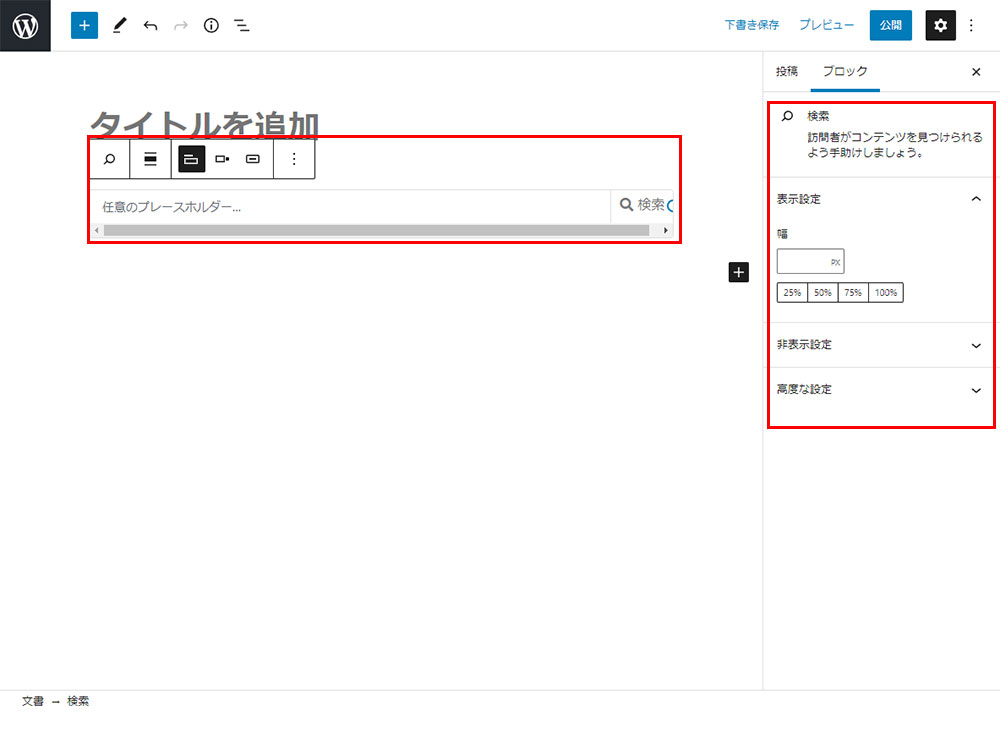Set the width to 50%
Screen dimensions: 1000x738
822,293
